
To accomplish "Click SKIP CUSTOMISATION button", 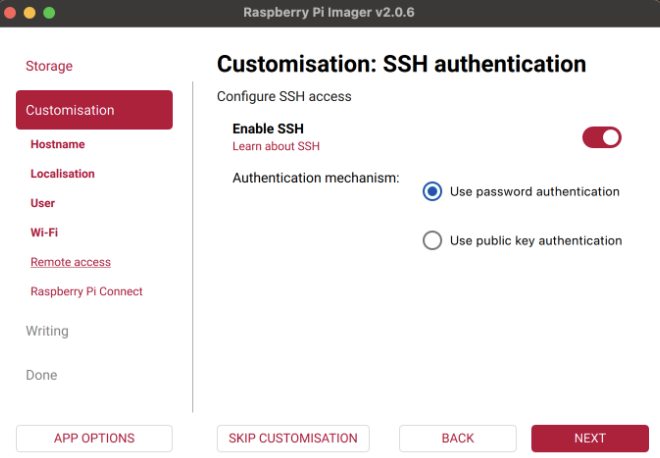I will pyautogui.click(x=293, y=438).
